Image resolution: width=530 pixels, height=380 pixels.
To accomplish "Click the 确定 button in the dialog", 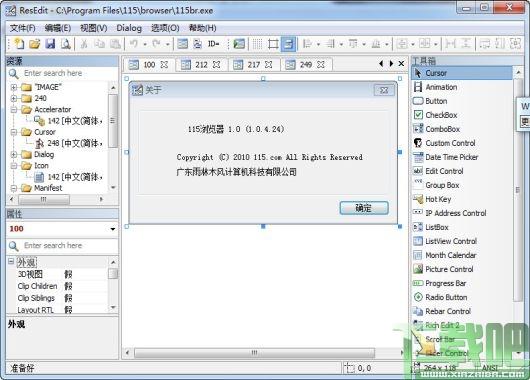I will pos(364,208).
